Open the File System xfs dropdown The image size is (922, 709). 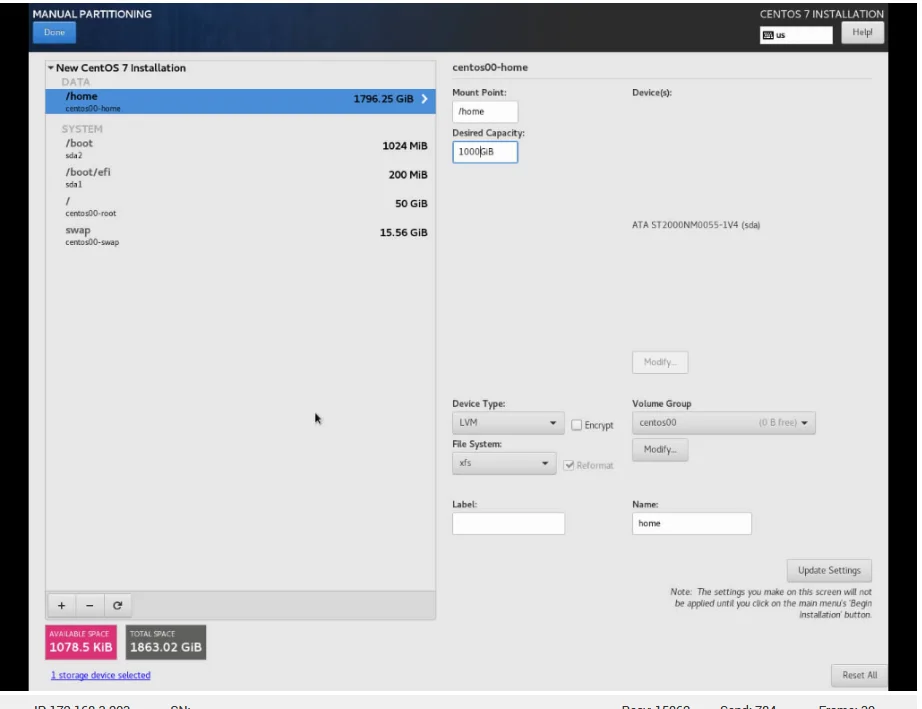tap(504, 463)
